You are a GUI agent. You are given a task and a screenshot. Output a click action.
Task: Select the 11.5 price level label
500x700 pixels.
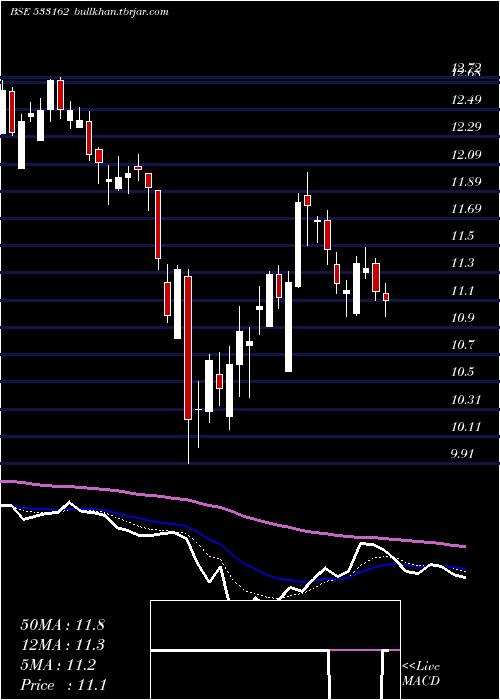[462, 236]
